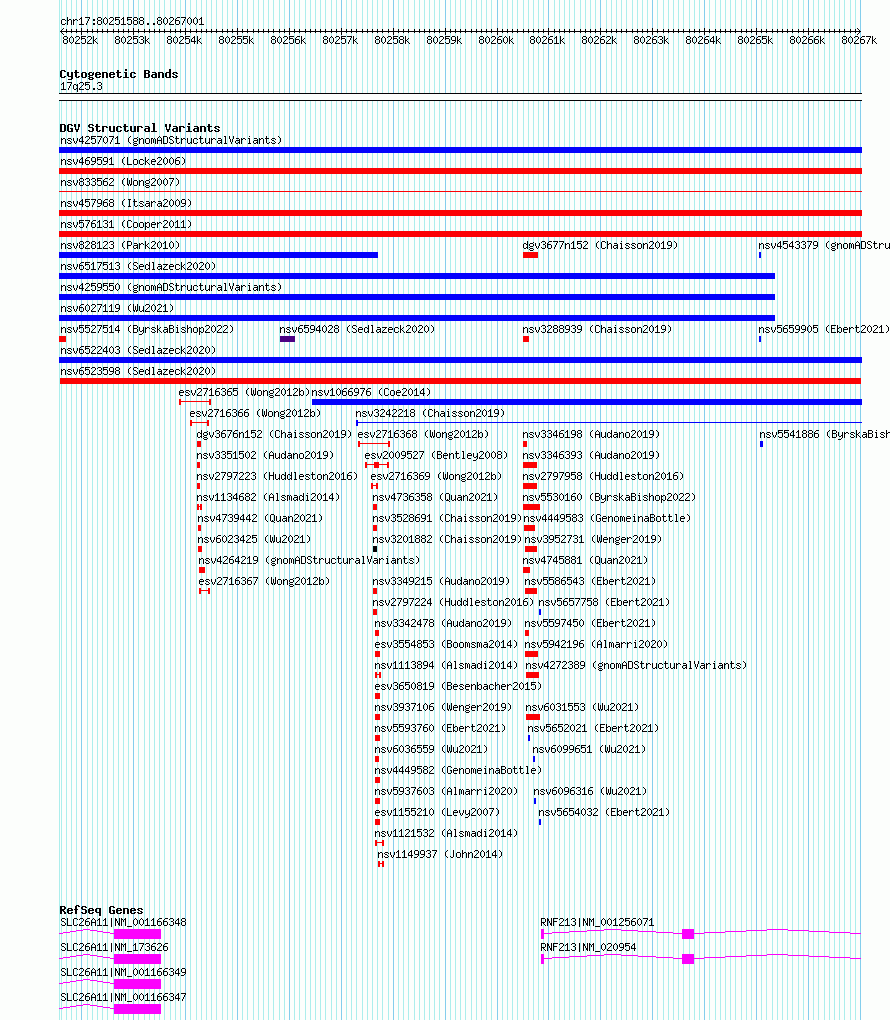
Task: Select the nsv833562 (Wong2007) variant
Action: 120,182
